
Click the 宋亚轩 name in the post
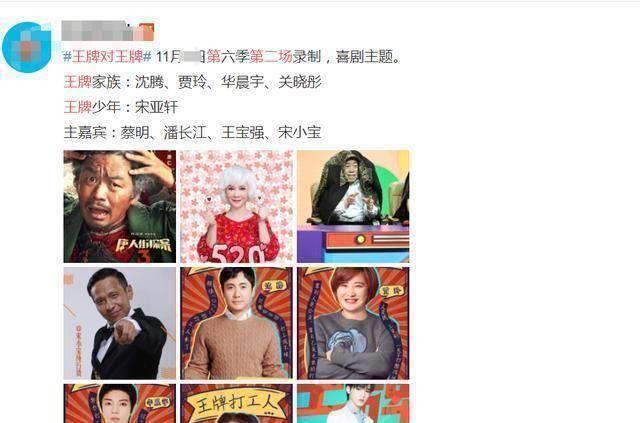pos(157,107)
